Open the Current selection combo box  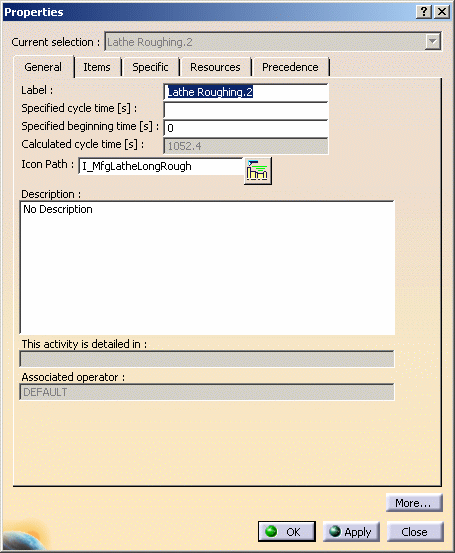[x=273, y=42]
